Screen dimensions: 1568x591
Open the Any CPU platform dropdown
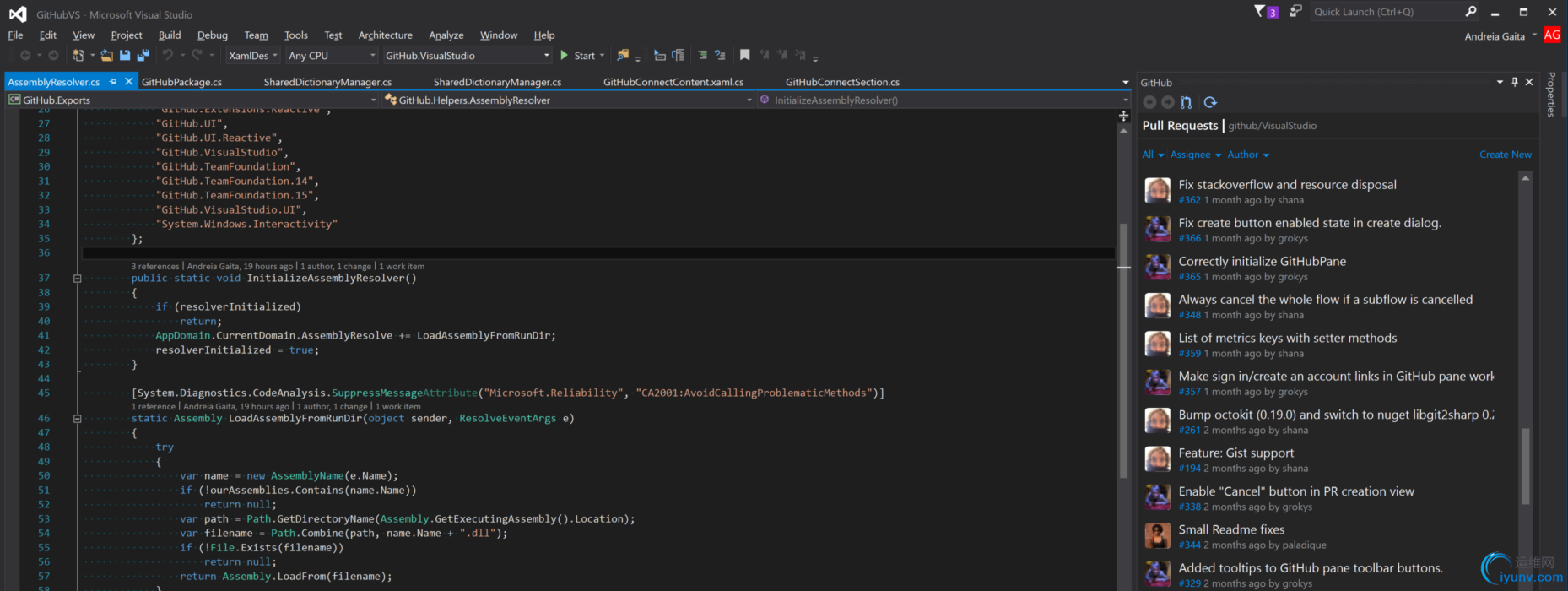pyautogui.click(x=332, y=56)
